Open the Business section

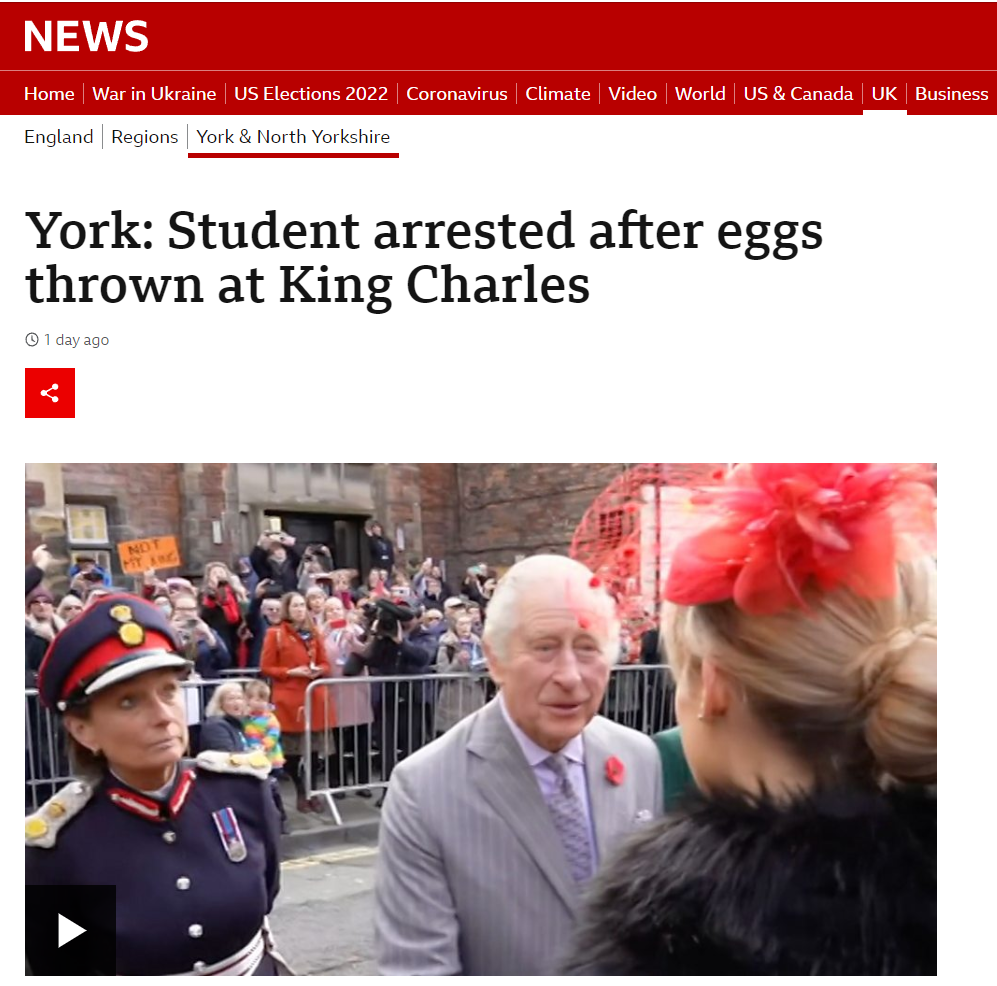[951, 93]
